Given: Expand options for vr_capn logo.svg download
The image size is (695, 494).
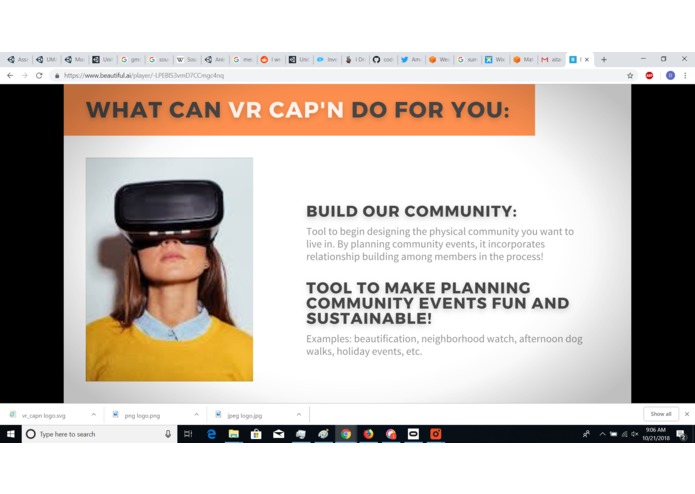Looking at the screenshot, I should (x=94, y=415).
